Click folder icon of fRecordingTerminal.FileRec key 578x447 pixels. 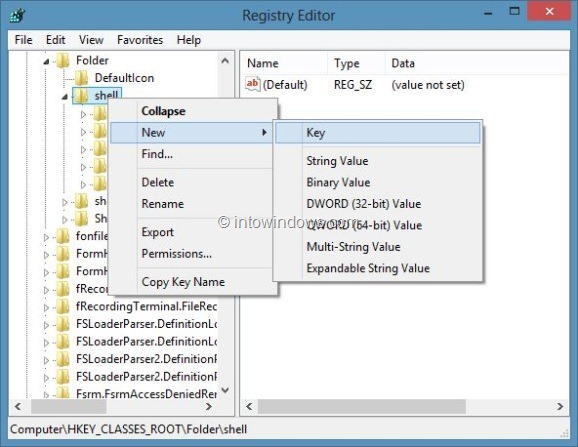[x=63, y=306]
